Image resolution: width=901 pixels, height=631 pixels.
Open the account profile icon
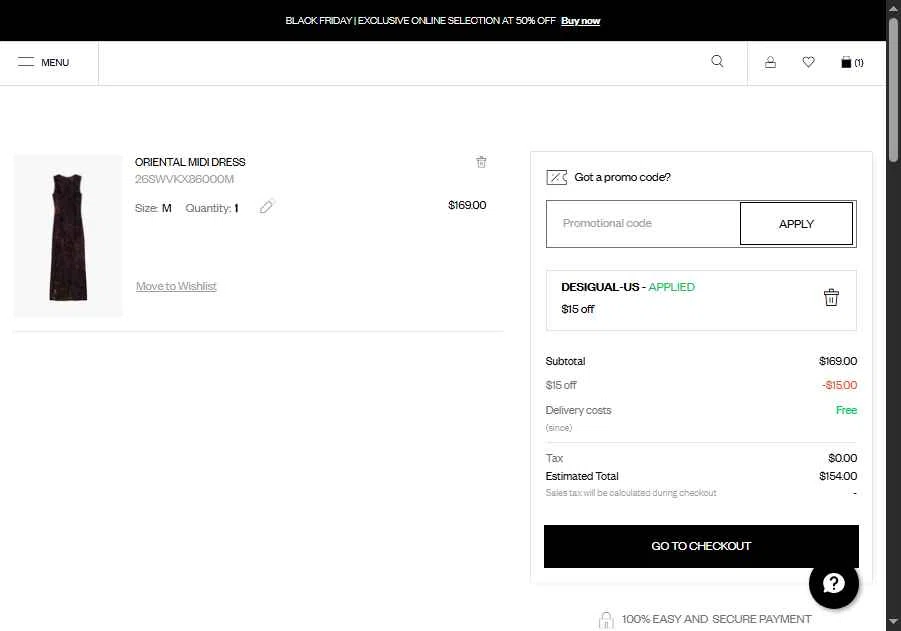[770, 62]
